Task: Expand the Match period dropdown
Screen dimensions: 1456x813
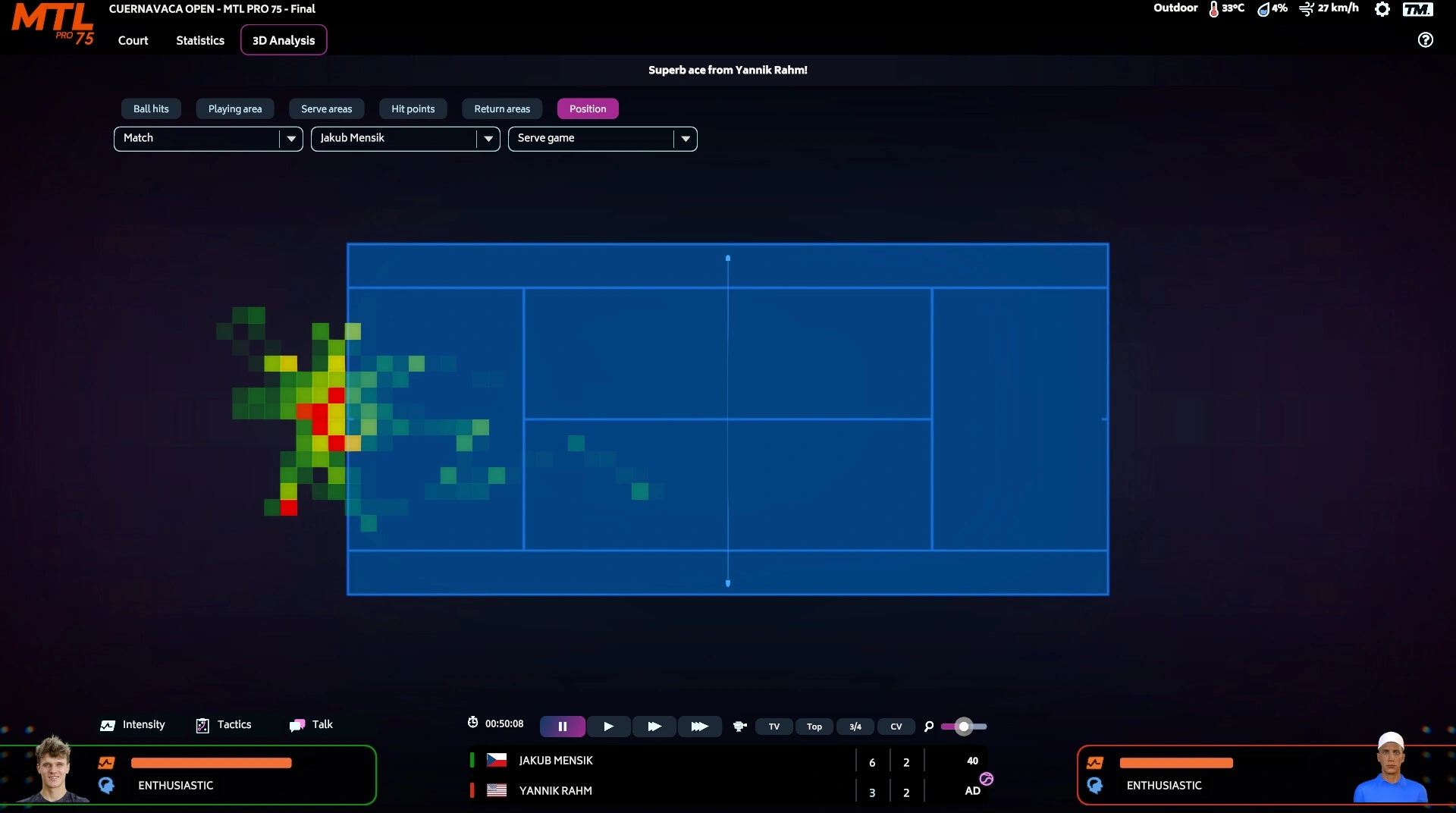Action: tap(291, 139)
